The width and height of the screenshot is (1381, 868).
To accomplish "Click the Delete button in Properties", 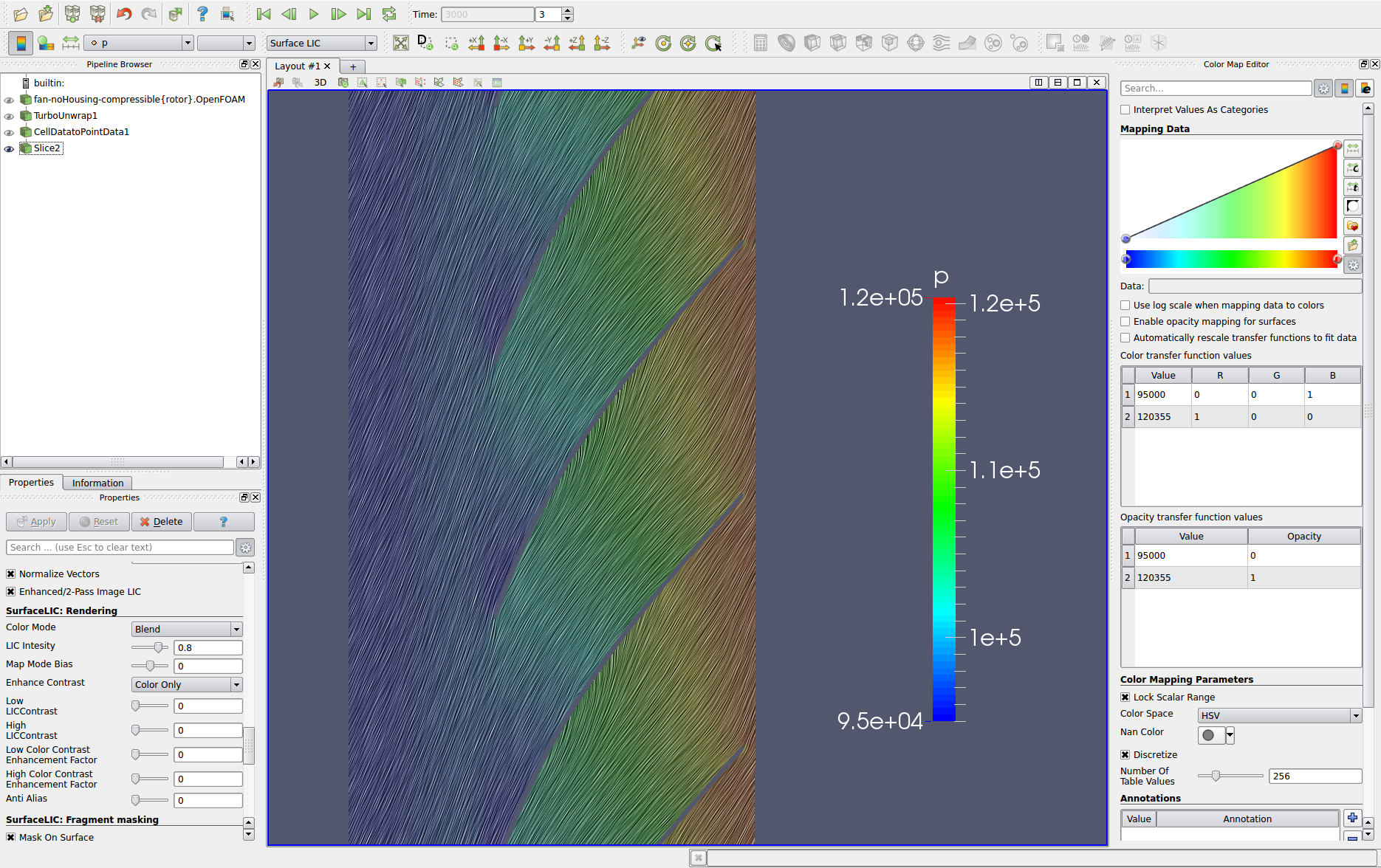I will coord(161,522).
